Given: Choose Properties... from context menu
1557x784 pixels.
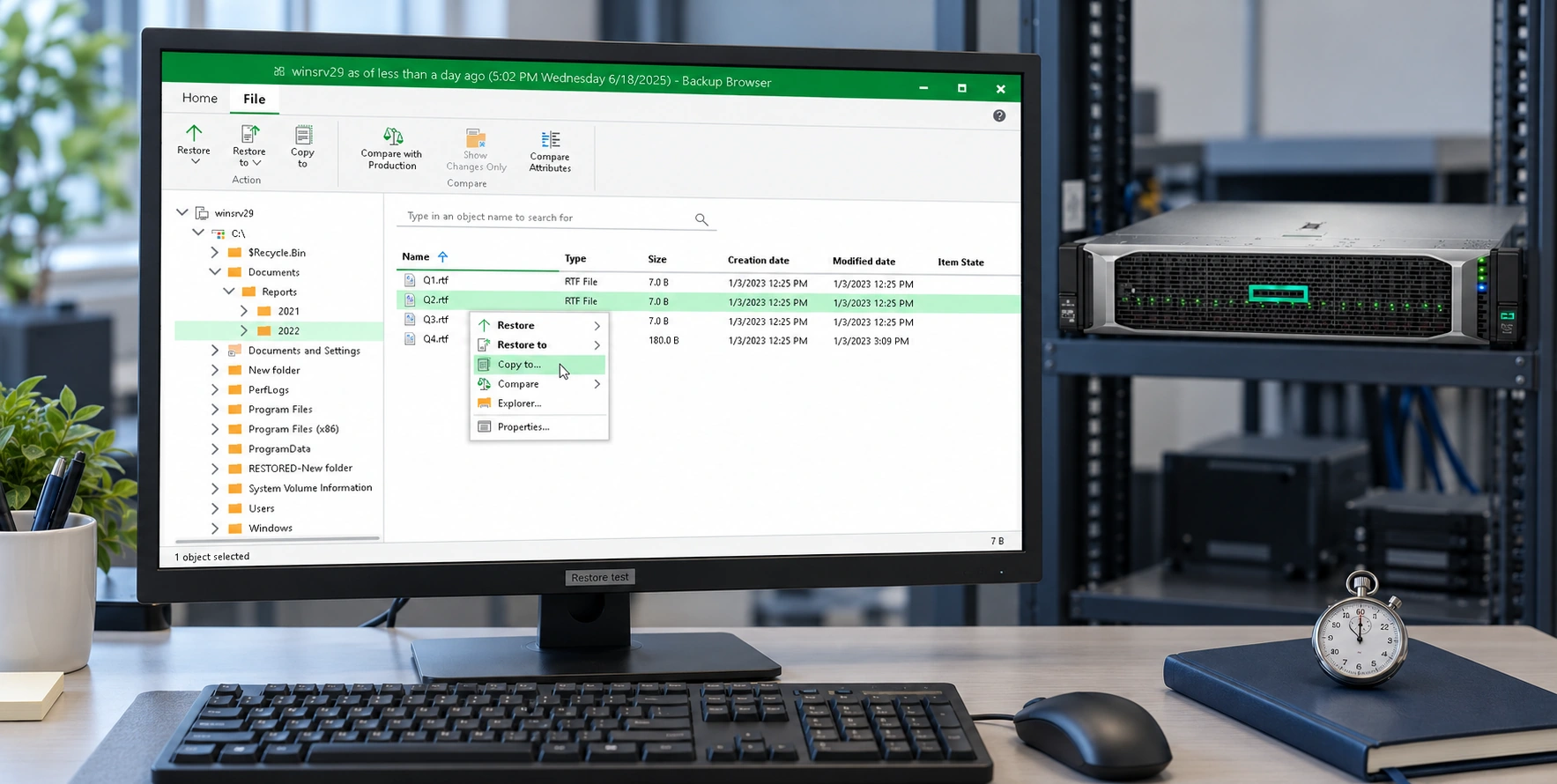Looking at the screenshot, I should (x=540, y=426).
